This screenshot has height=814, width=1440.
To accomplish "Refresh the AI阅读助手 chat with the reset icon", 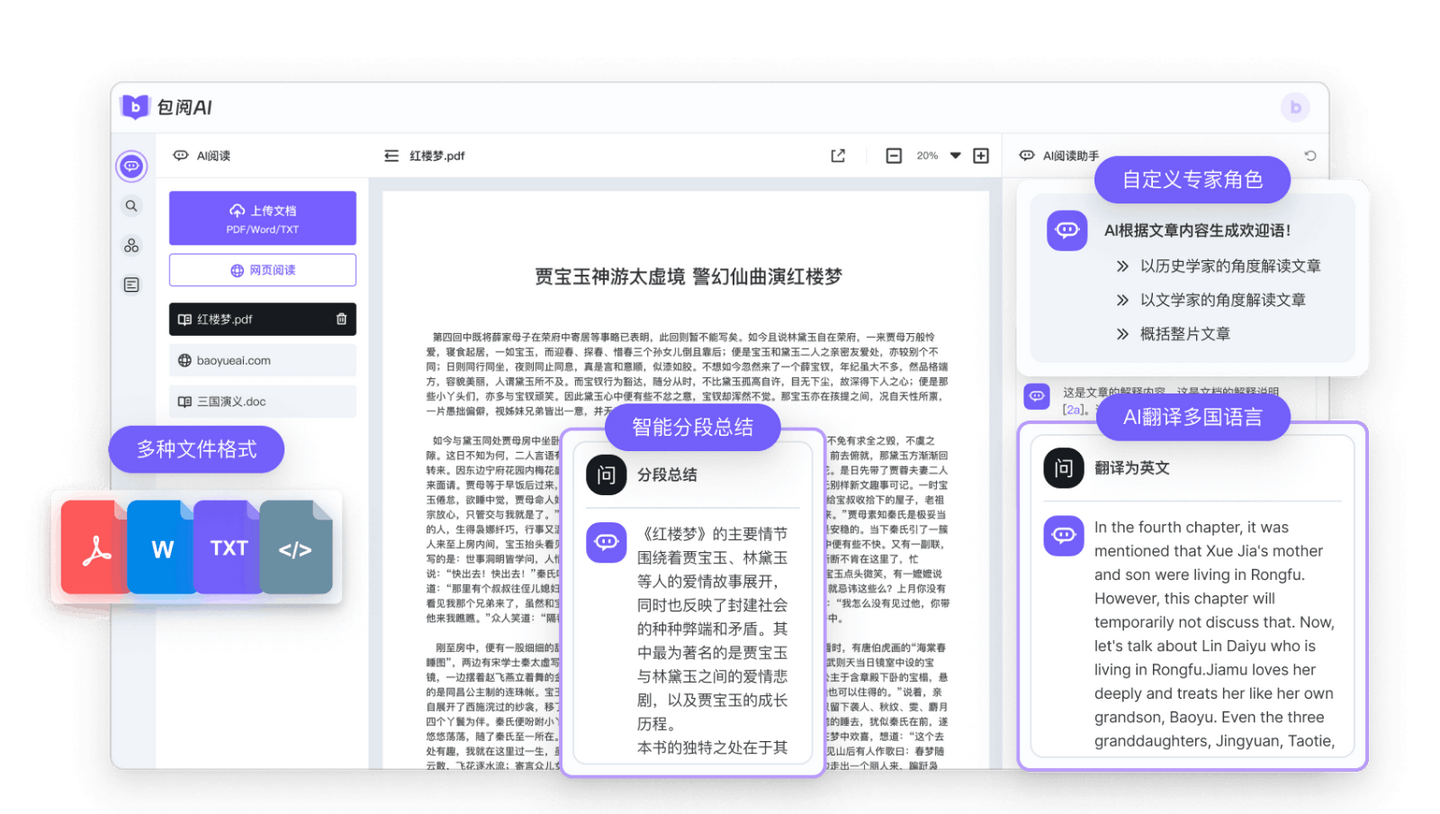I will (x=1310, y=155).
